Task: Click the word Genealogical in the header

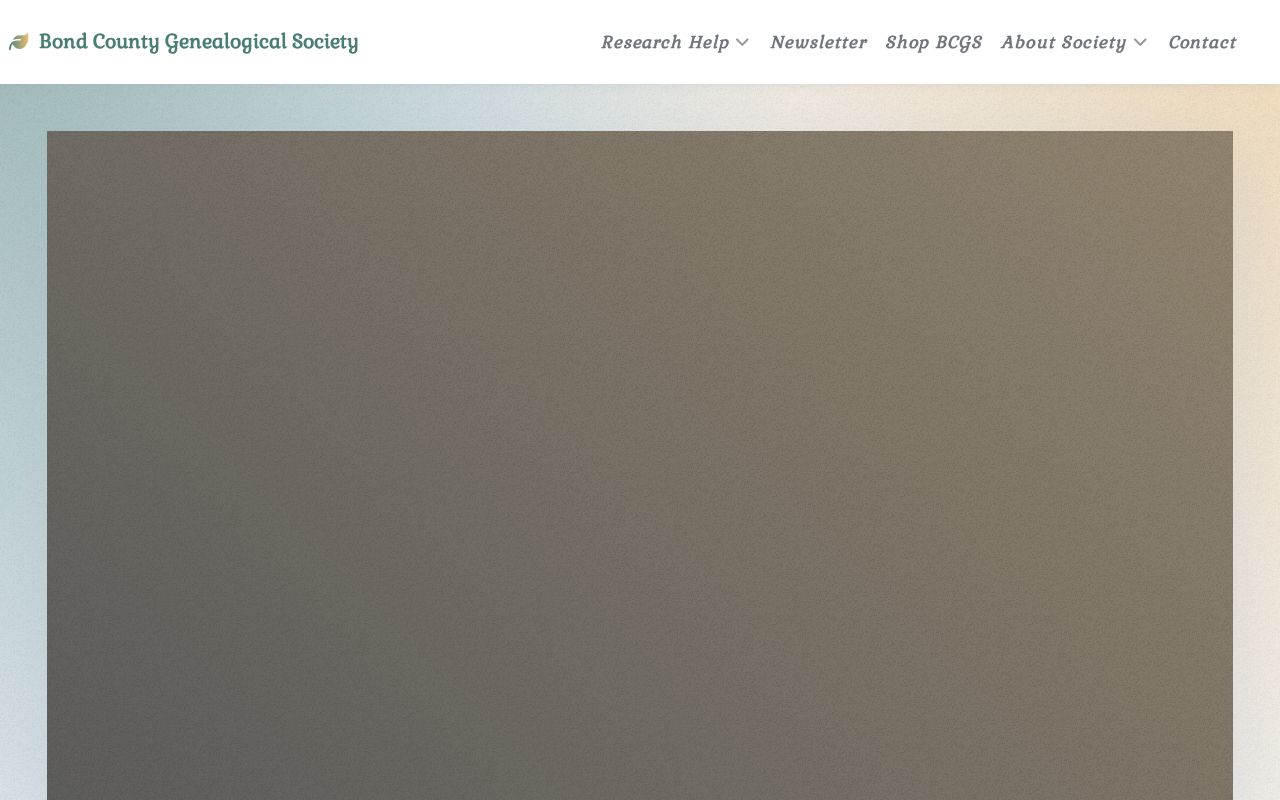Action: point(225,42)
